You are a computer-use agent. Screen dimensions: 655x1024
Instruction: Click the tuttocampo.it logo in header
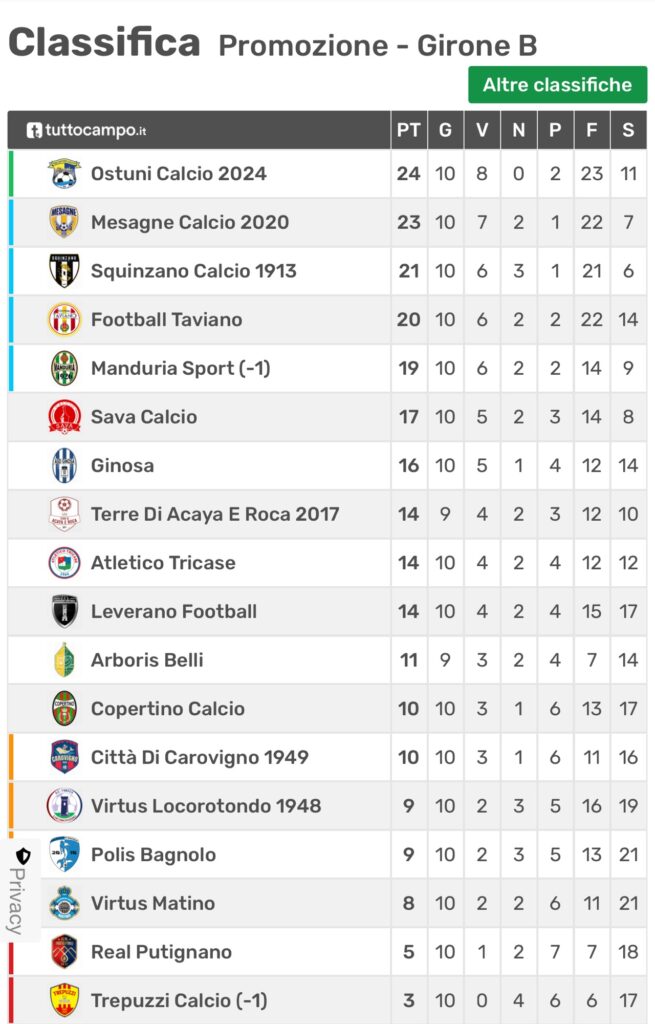coord(87,131)
